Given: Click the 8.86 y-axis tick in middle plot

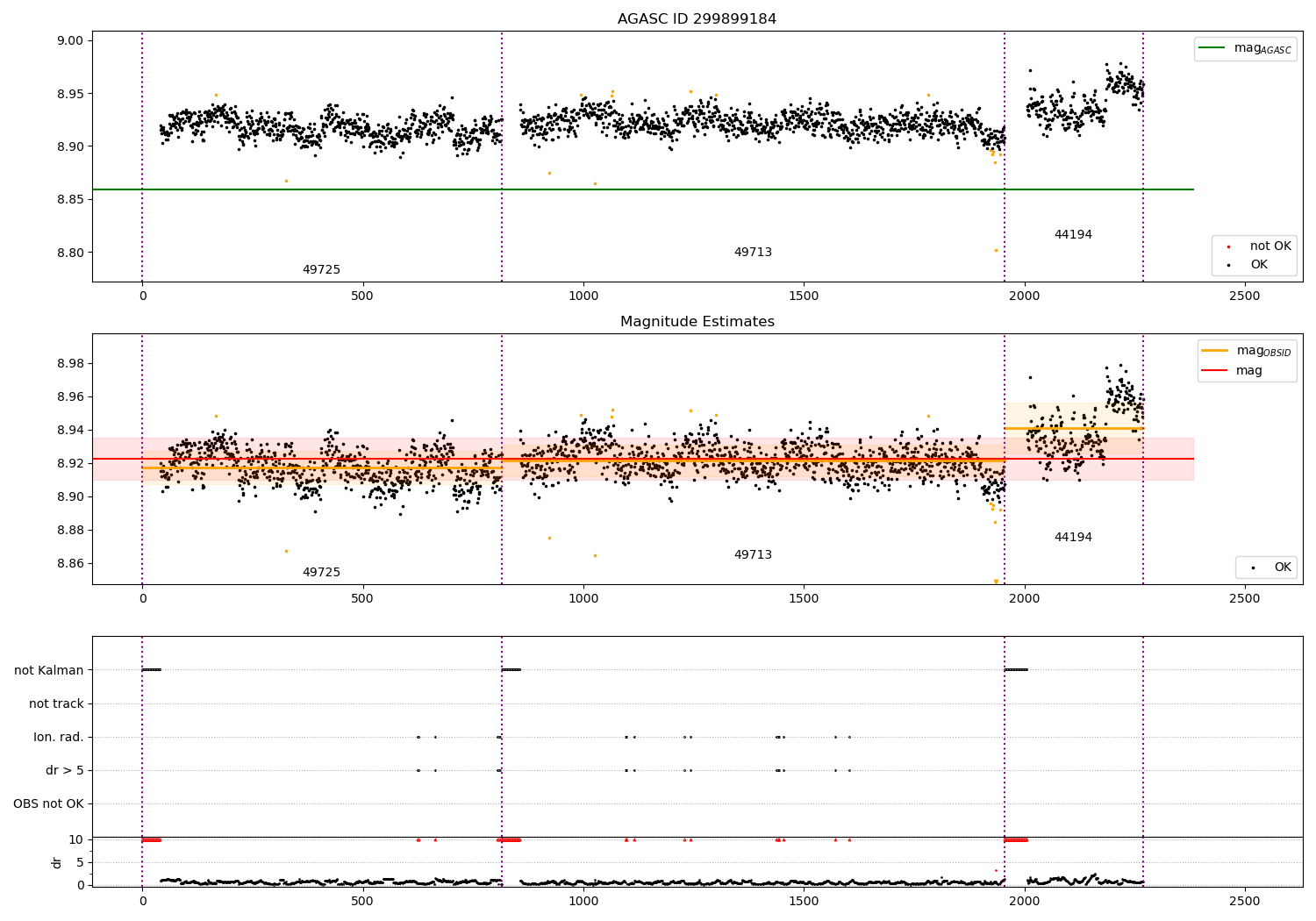Looking at the screenshot, I should pyautogui.click(x=71, y=563).
